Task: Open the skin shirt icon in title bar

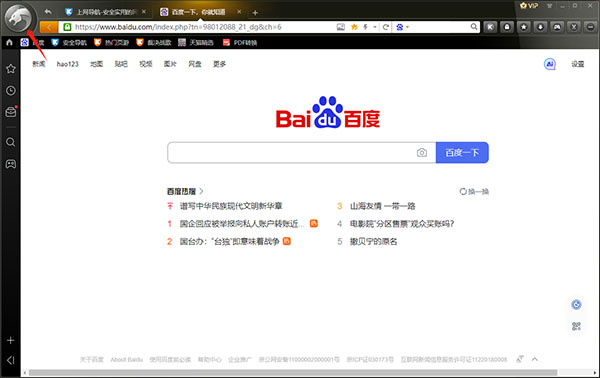Action: tap(550, 5)
